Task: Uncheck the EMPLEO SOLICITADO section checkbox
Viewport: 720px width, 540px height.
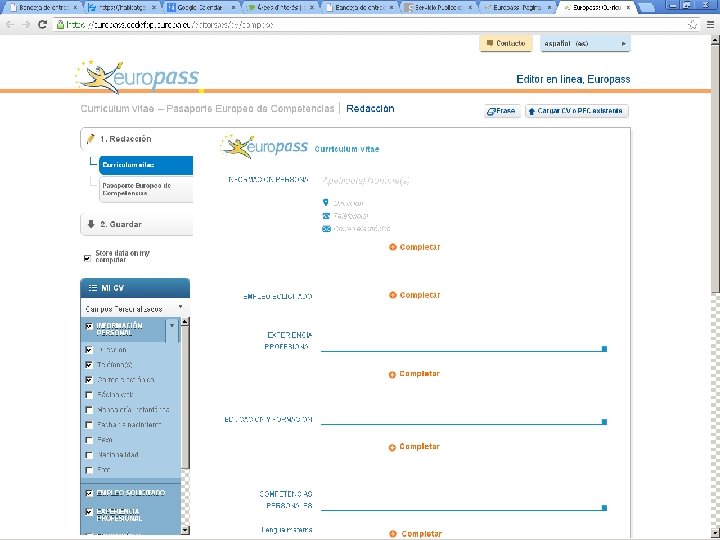Action: 89,493
